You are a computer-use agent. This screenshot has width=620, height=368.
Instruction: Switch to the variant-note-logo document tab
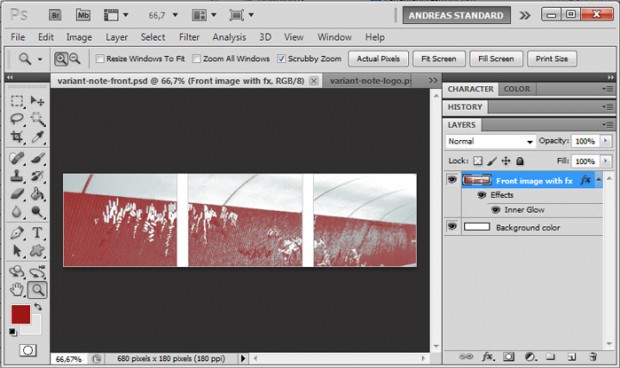coord(370,81)
